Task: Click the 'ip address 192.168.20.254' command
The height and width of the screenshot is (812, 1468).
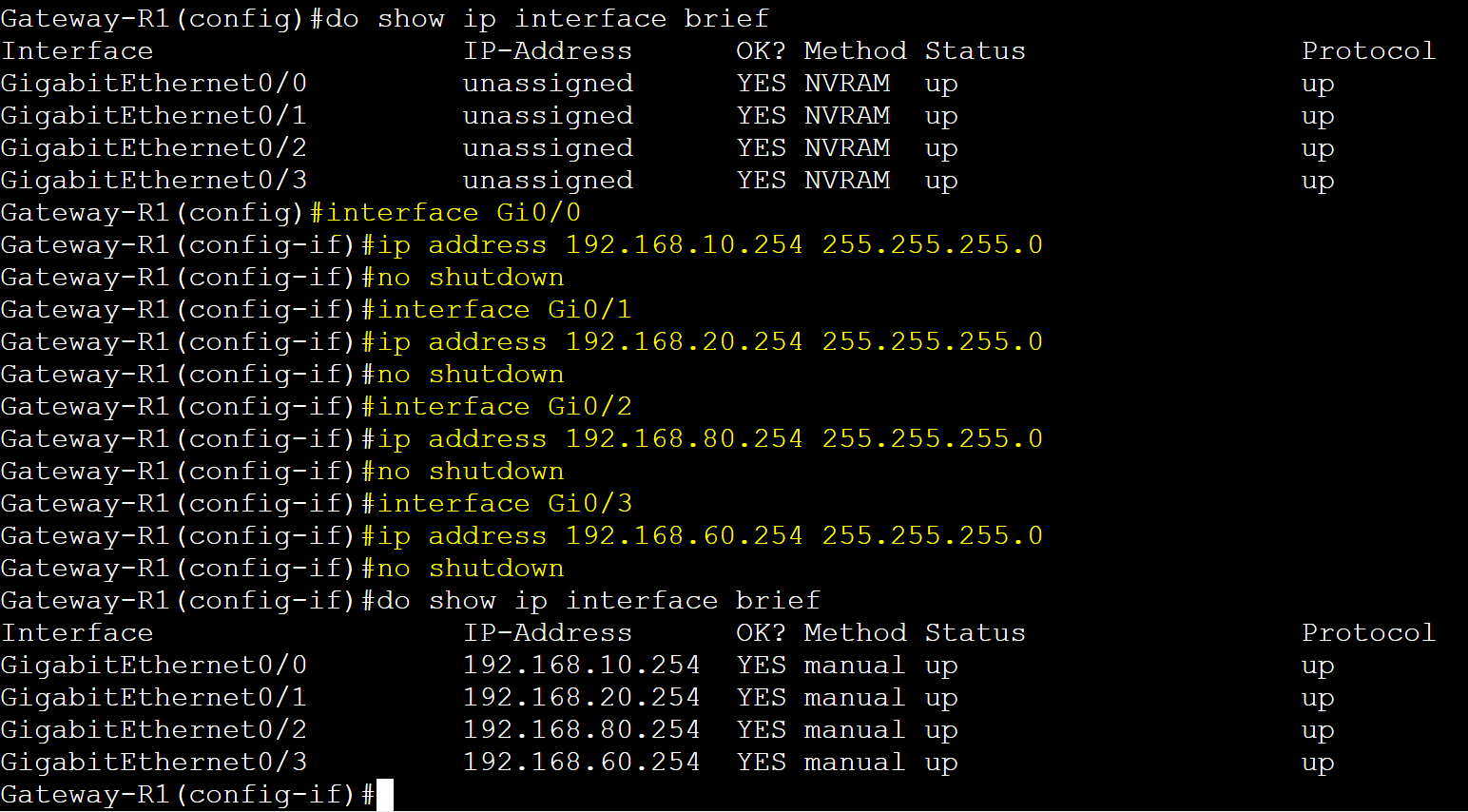Action: click(710, 341)
